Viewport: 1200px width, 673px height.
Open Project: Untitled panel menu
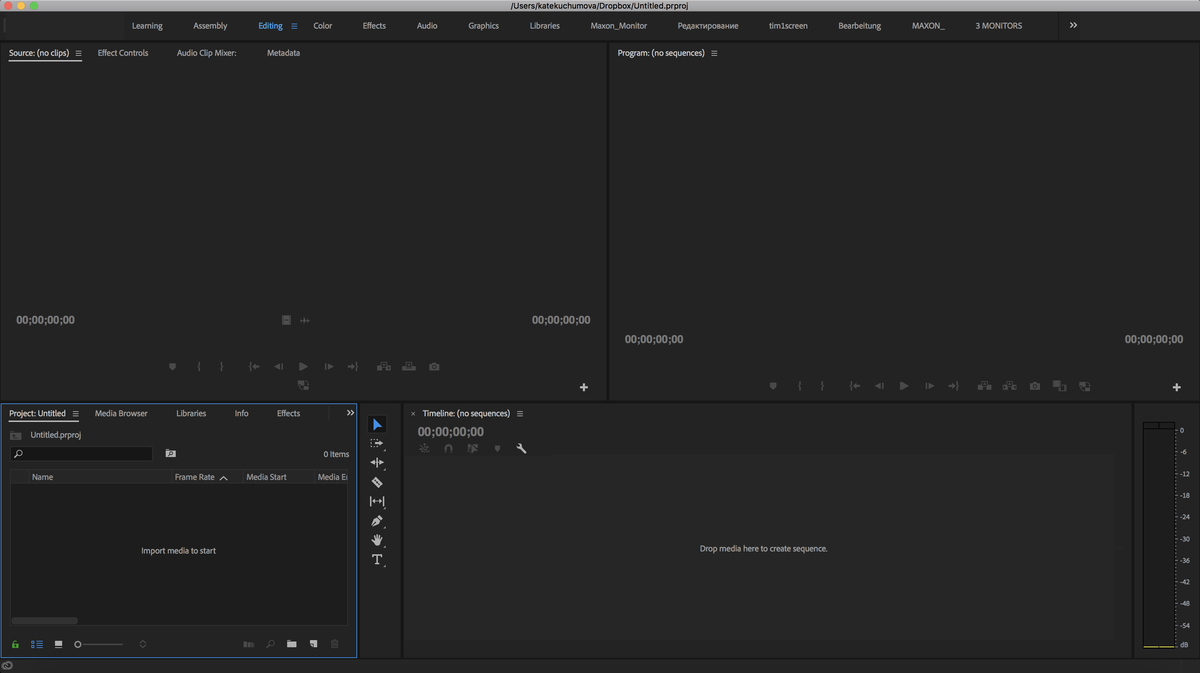tap(75, 413)
